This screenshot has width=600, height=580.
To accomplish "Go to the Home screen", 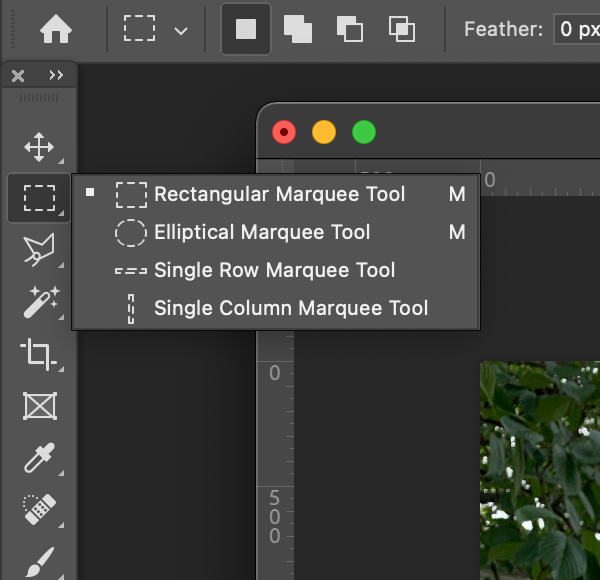I will click(56, 29).
